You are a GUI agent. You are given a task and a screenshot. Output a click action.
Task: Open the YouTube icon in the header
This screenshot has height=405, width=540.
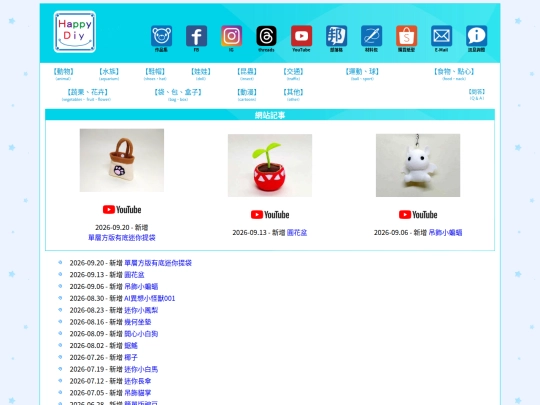point(301,36)
